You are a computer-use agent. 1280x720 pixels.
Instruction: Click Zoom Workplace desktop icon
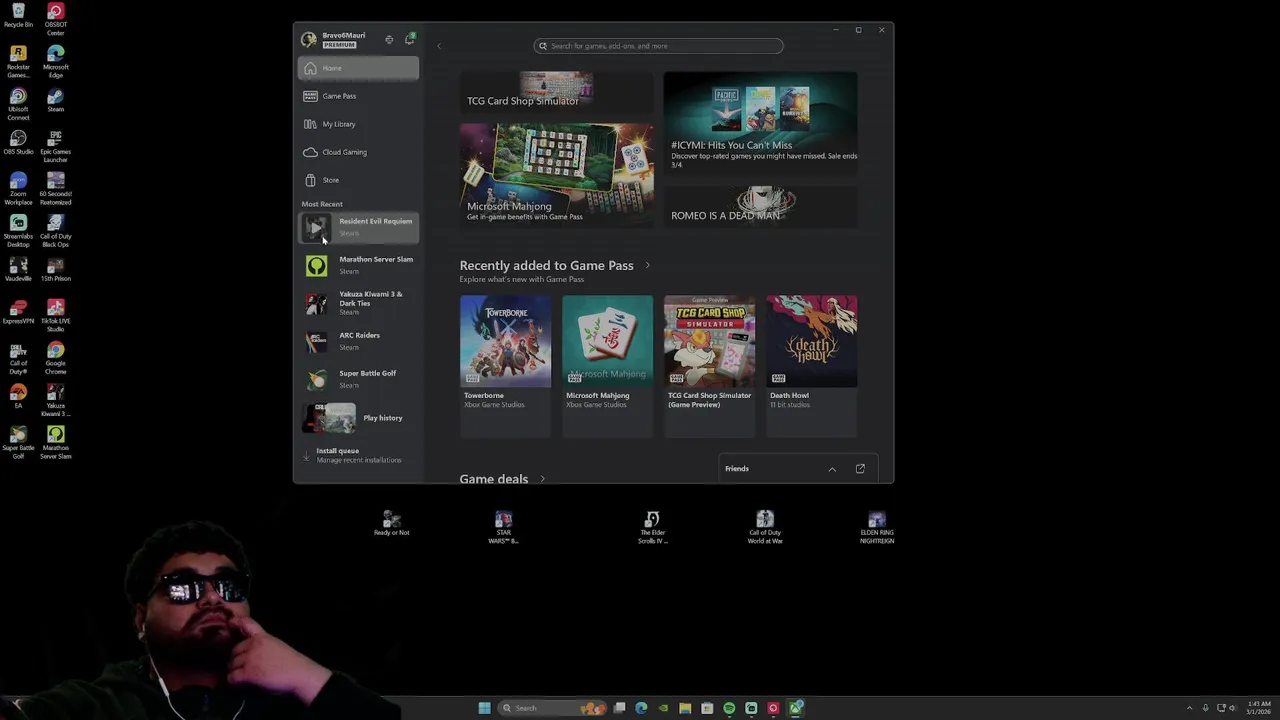tap(18, 189)
